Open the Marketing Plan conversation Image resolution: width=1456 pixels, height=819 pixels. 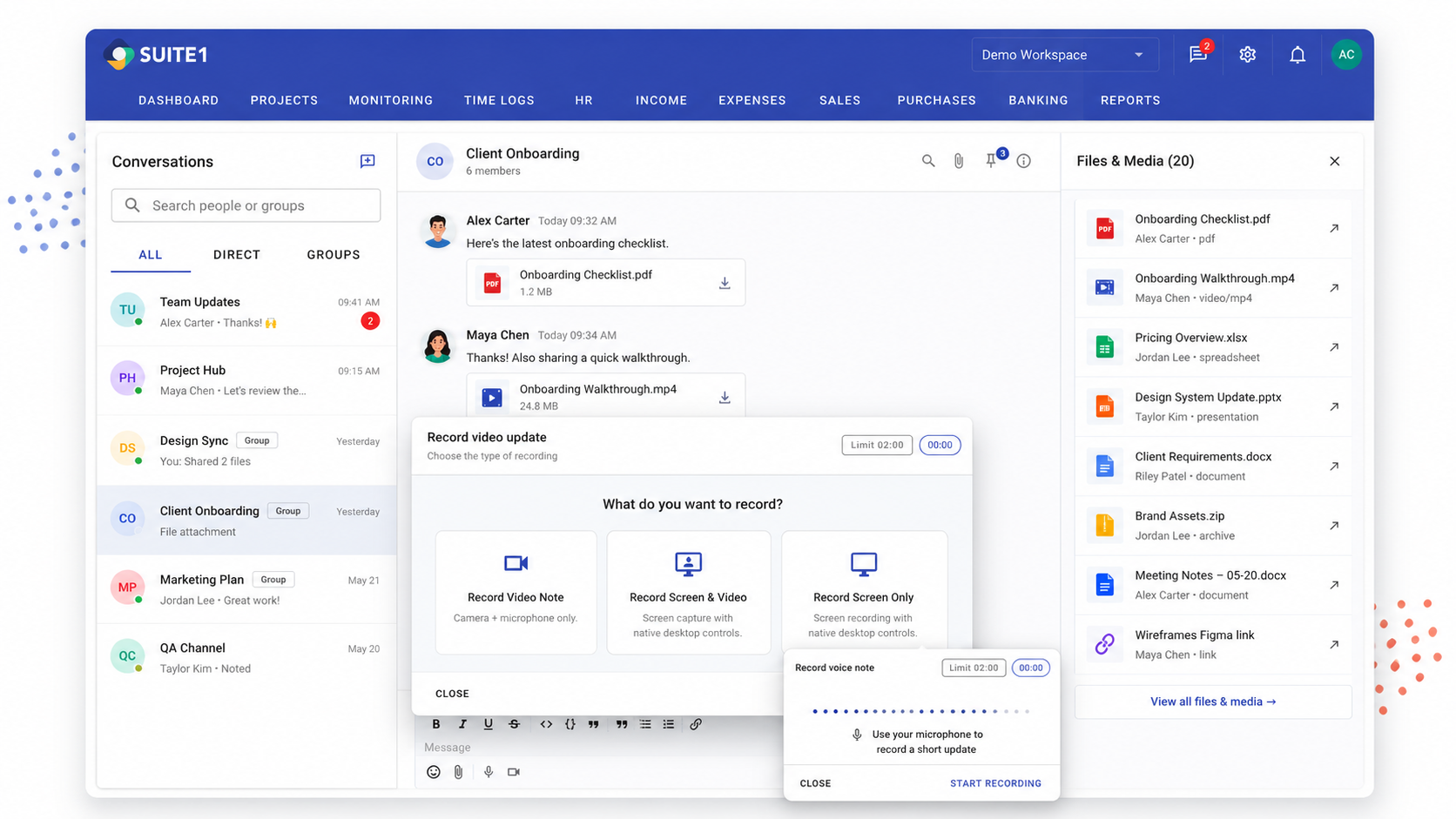pyautogui.click(x=246, y=589)
